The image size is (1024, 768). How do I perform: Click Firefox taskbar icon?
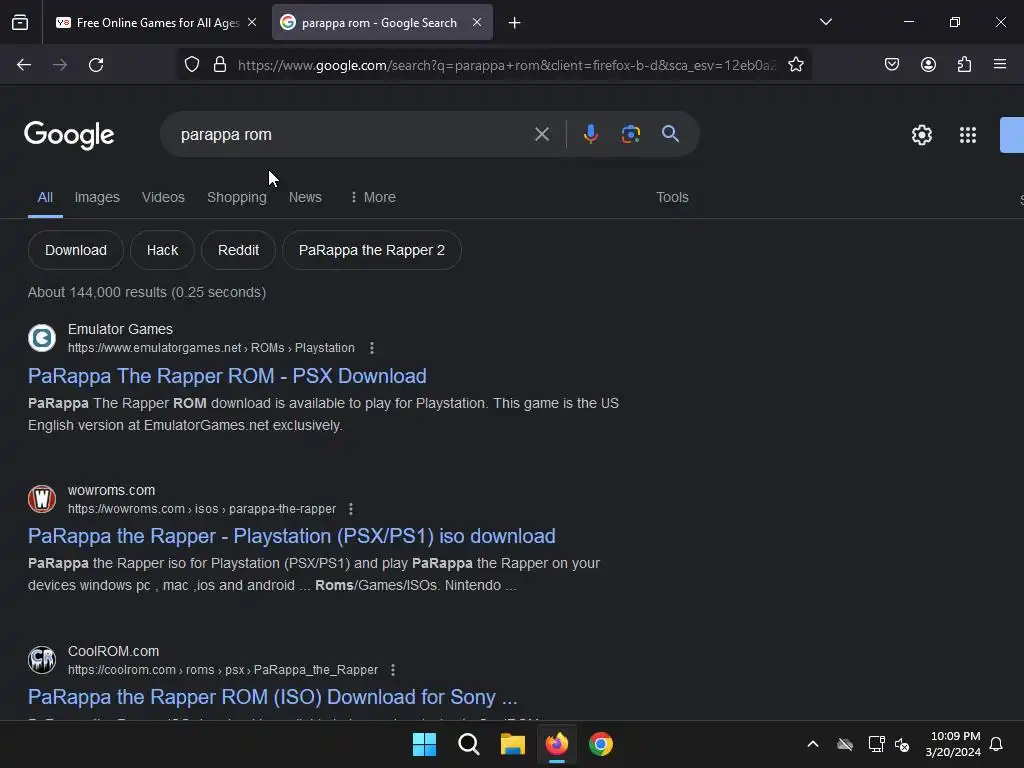point(557,744)
